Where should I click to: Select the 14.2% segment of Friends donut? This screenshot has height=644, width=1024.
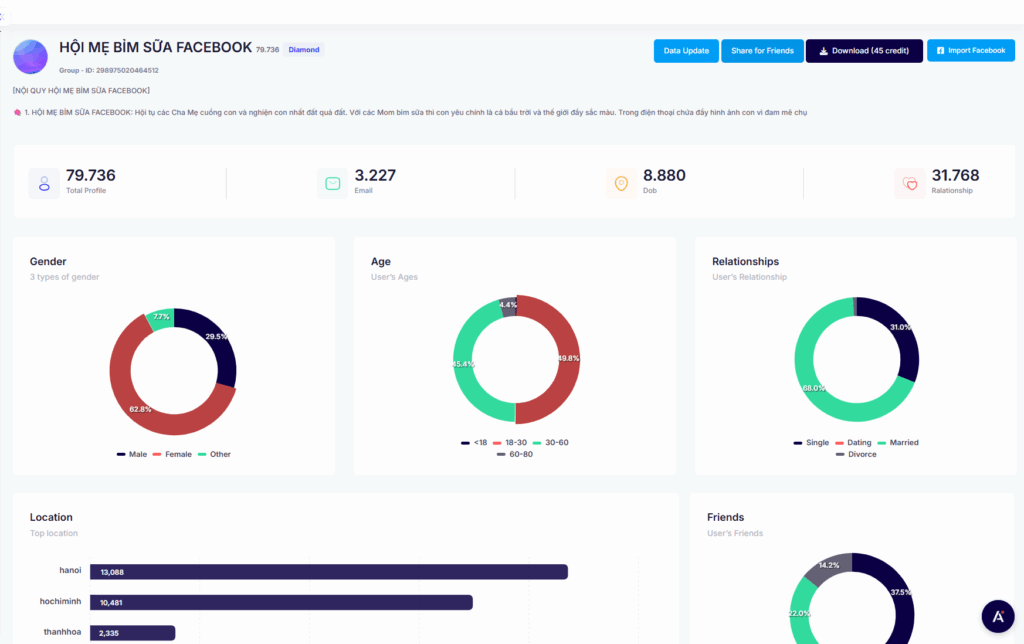tap(828, 567)
